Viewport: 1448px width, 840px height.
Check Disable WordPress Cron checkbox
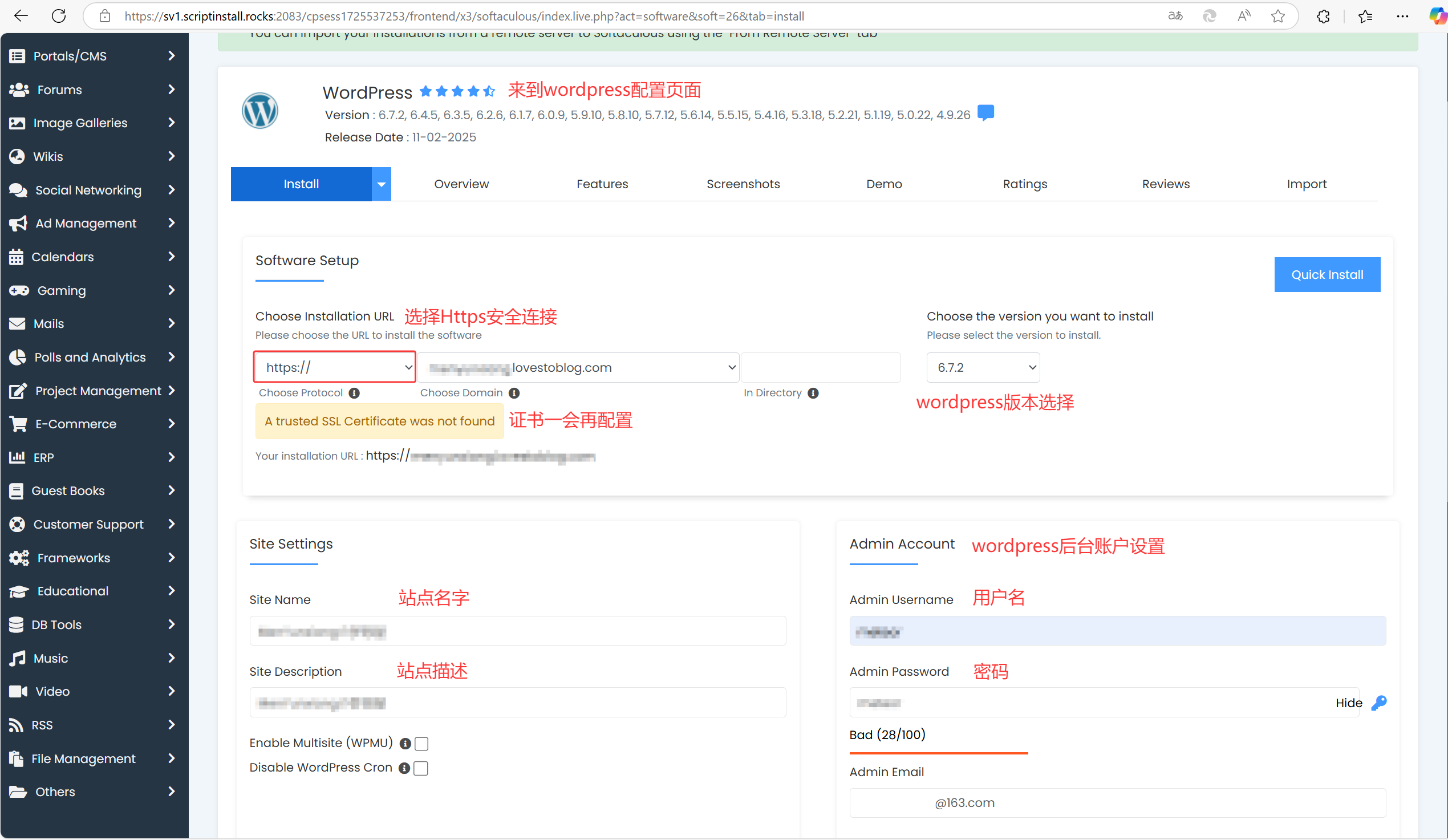tap(421, 768)
